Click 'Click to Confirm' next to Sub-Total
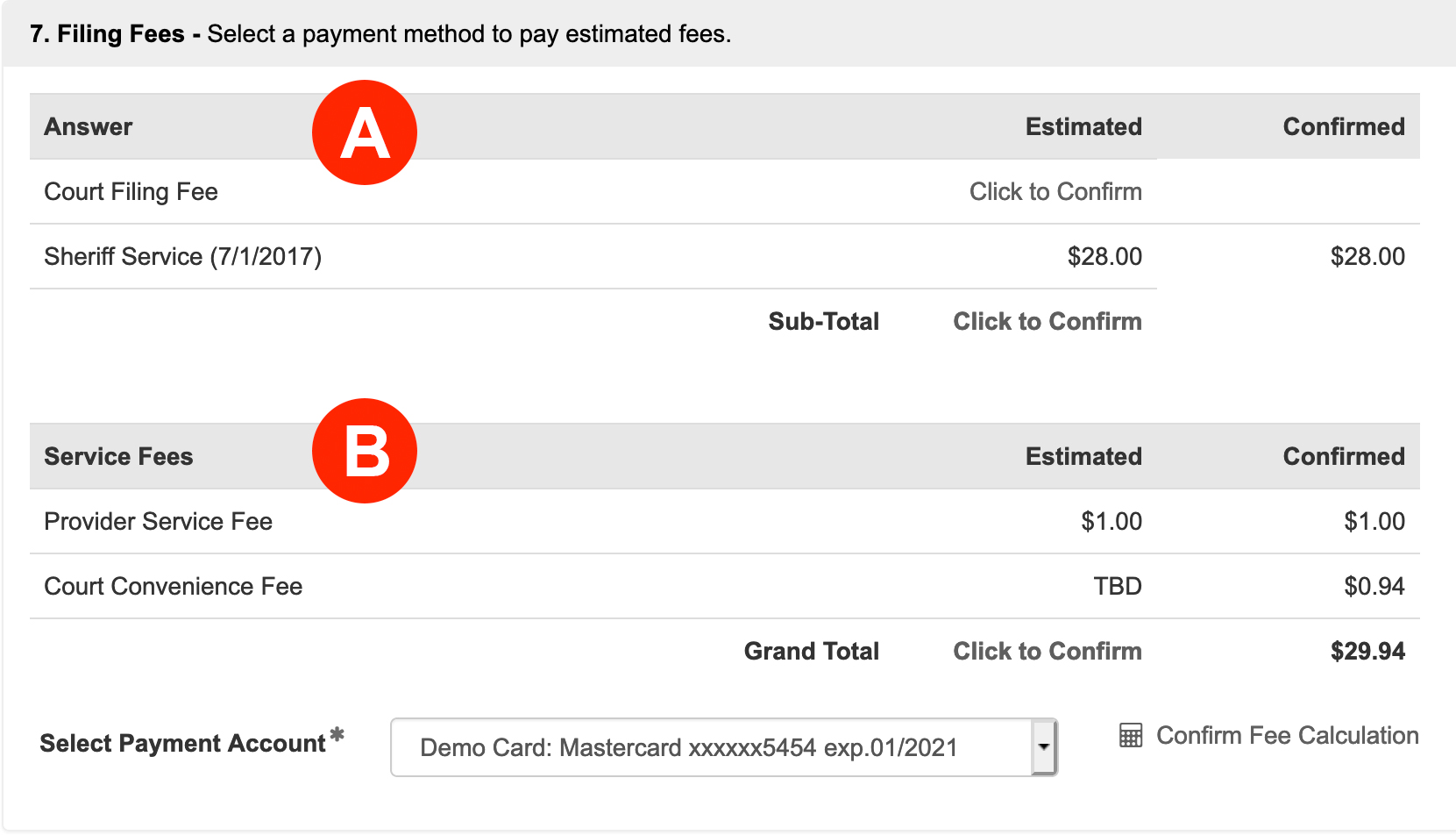The height and width of the screenshot is (835, 1456). click(x=1046, y=321)
